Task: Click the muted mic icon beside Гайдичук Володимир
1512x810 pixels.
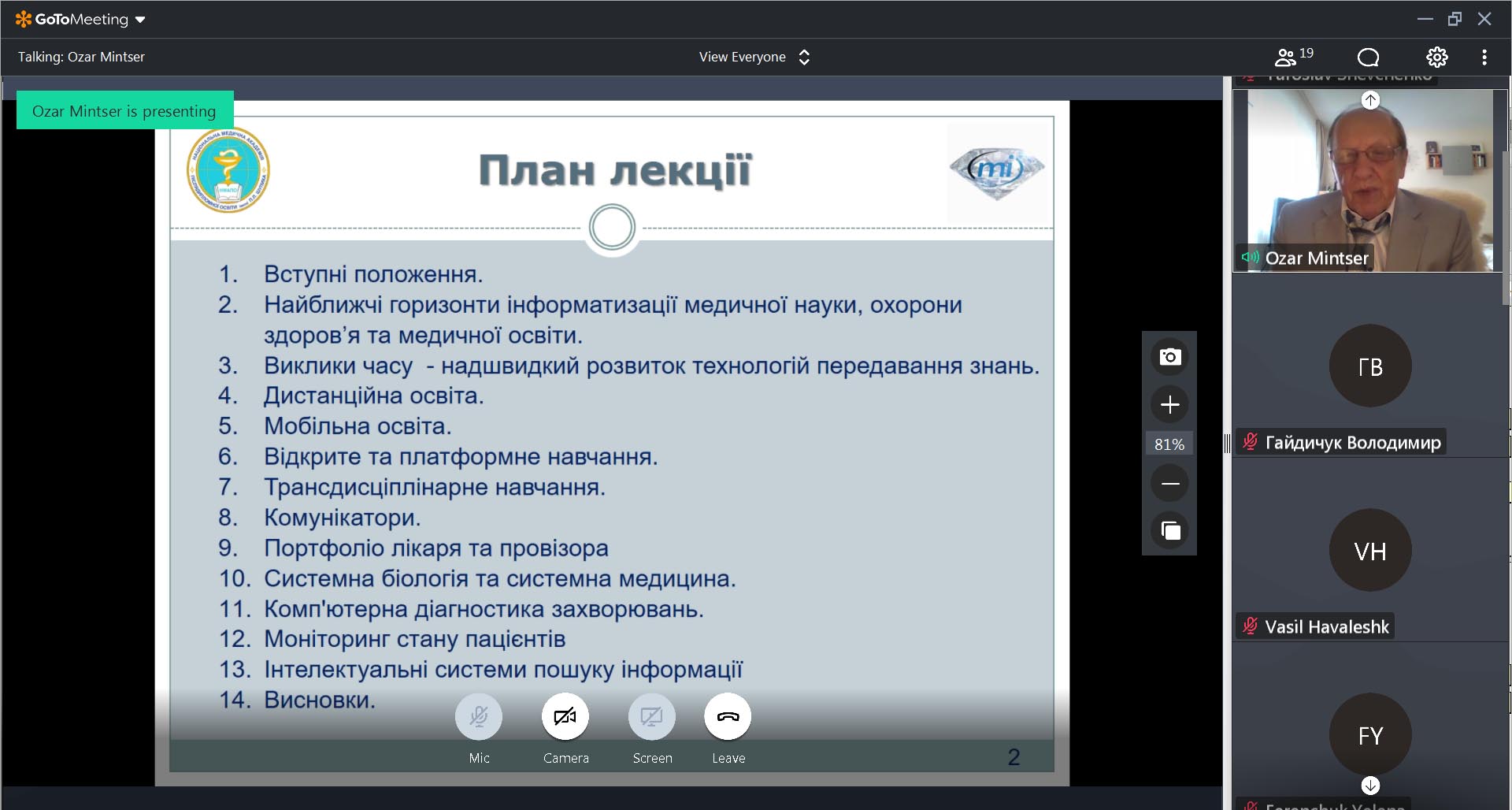Action: [1250, 441]
